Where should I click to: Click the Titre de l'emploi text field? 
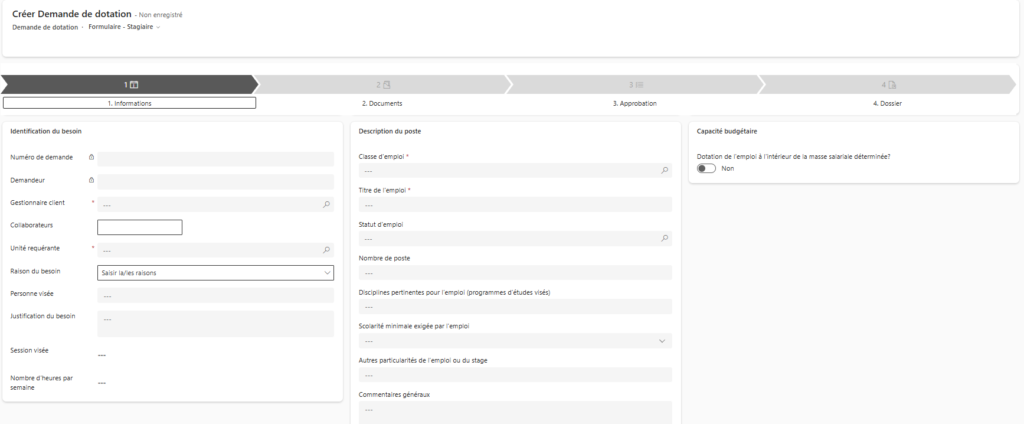515,205
